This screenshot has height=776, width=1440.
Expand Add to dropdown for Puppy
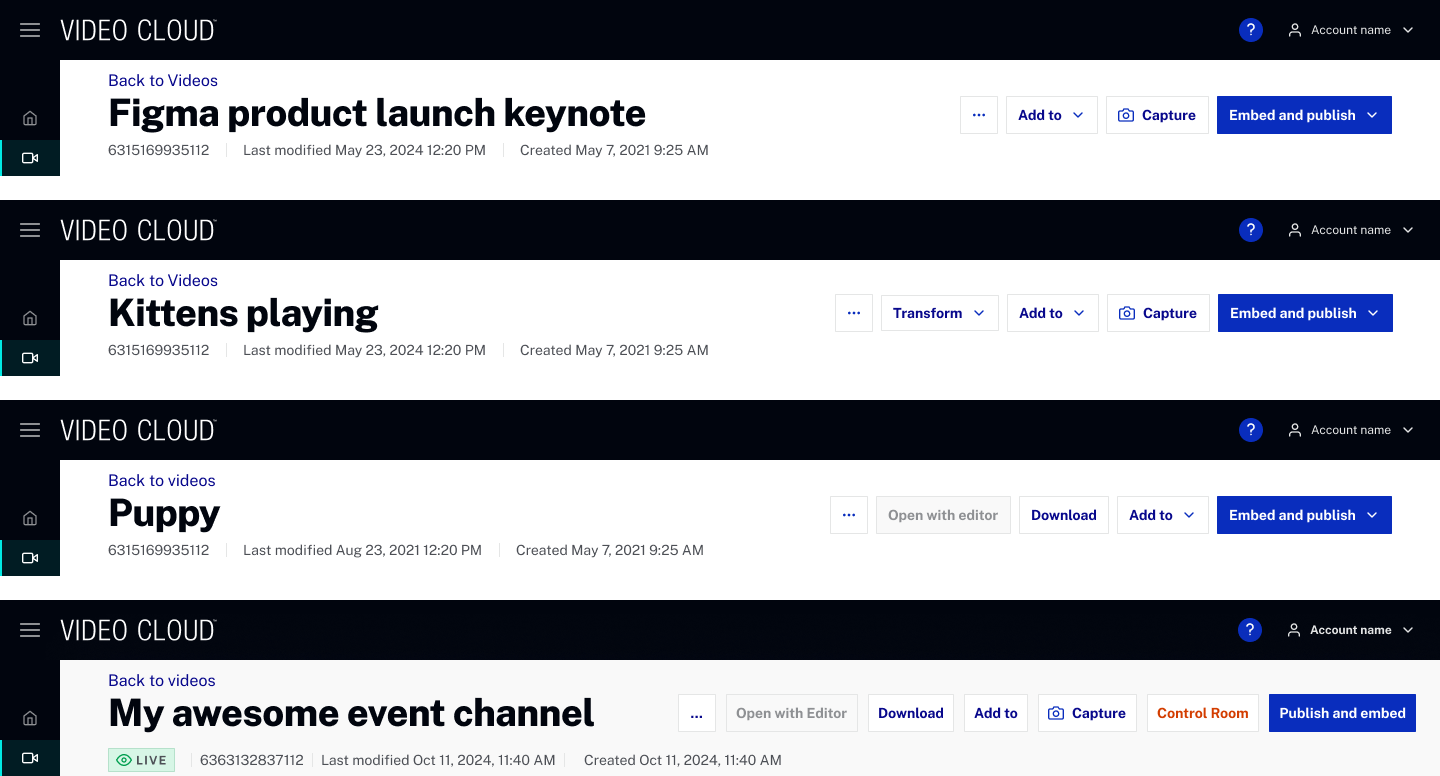(1162, 515)
